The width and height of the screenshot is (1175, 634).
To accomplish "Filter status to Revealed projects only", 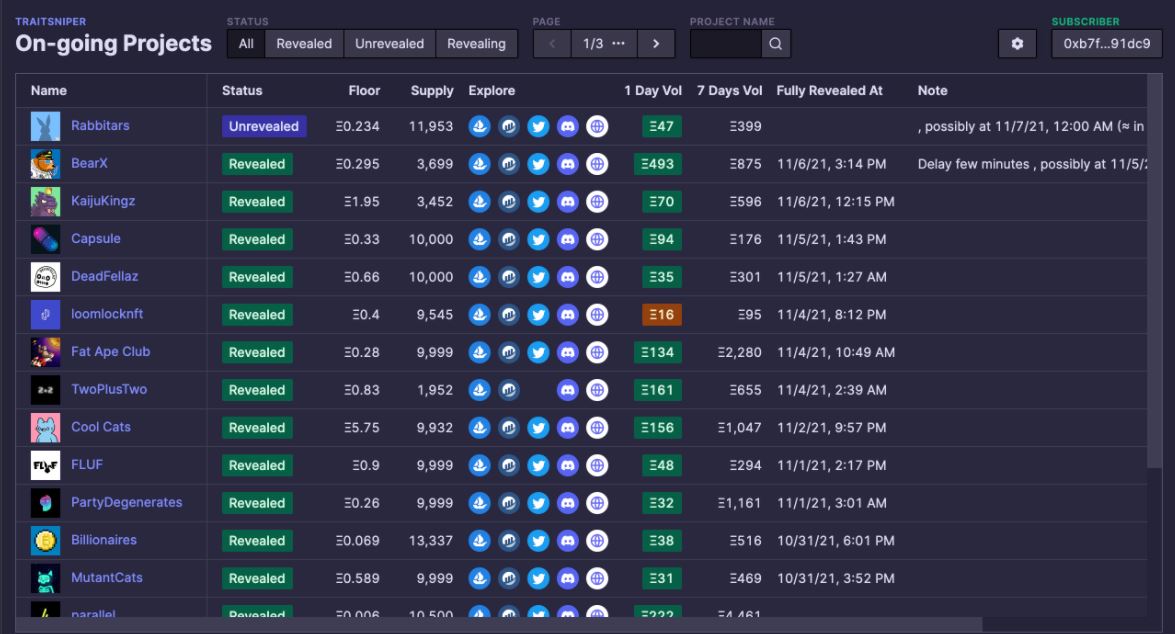I will click(304, 44).
